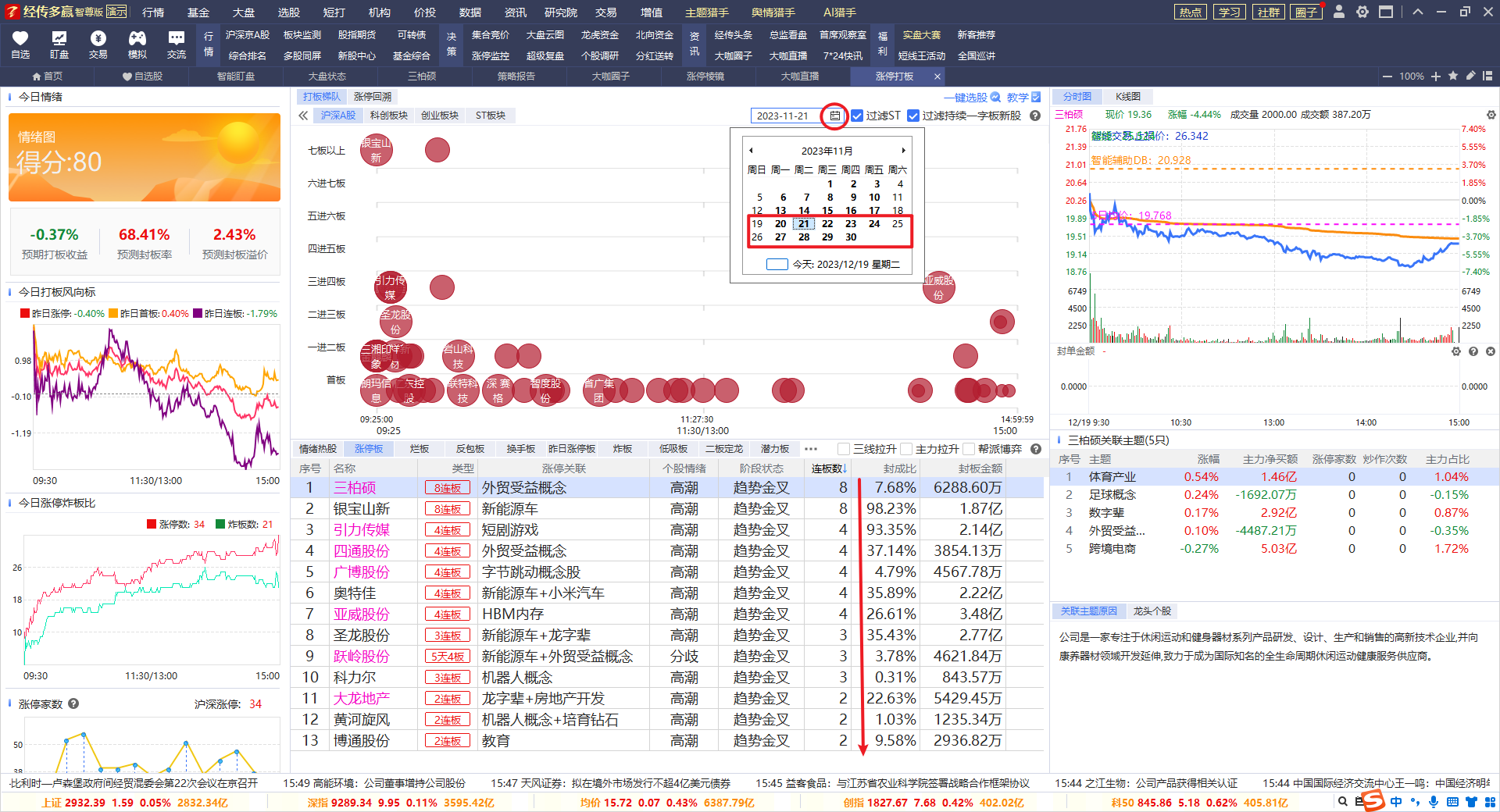This screenshot has width=1500, height=812.
Task: Open the 教学 link
Action: click(x=1023, y=98)
